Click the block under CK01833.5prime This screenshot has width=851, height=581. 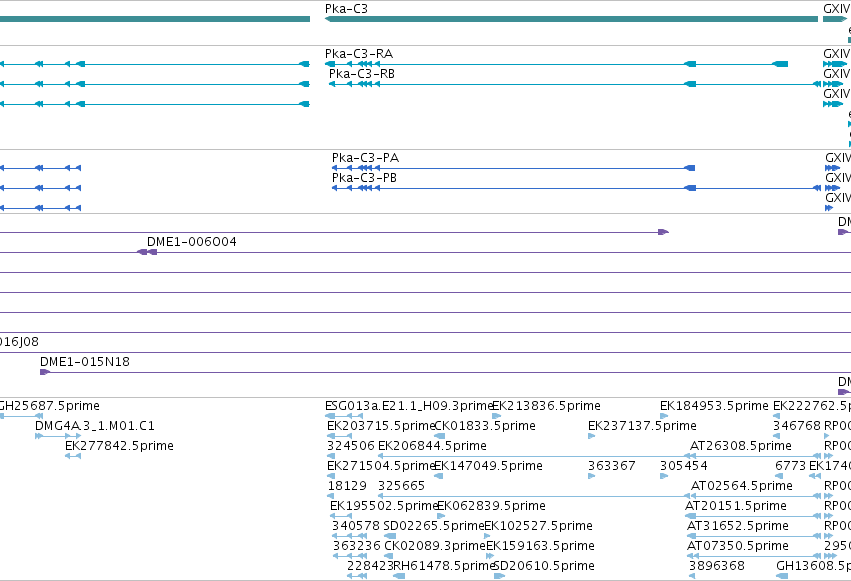[x=440, y=436]
